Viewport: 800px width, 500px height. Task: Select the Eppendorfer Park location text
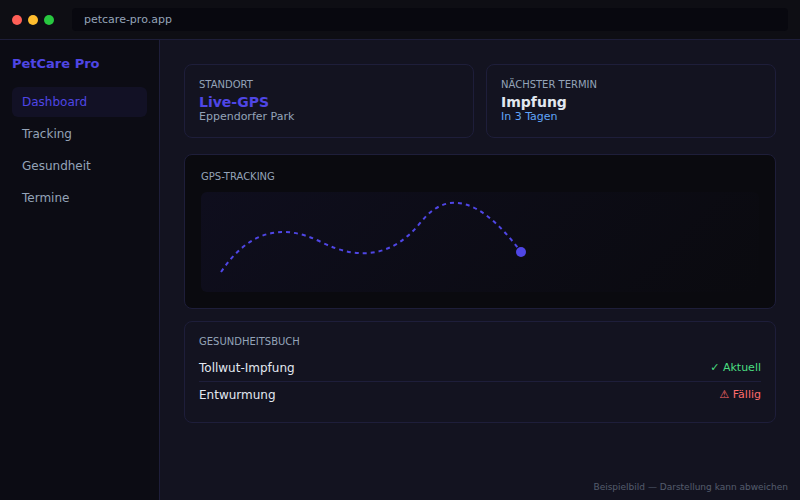pos(246,117)
